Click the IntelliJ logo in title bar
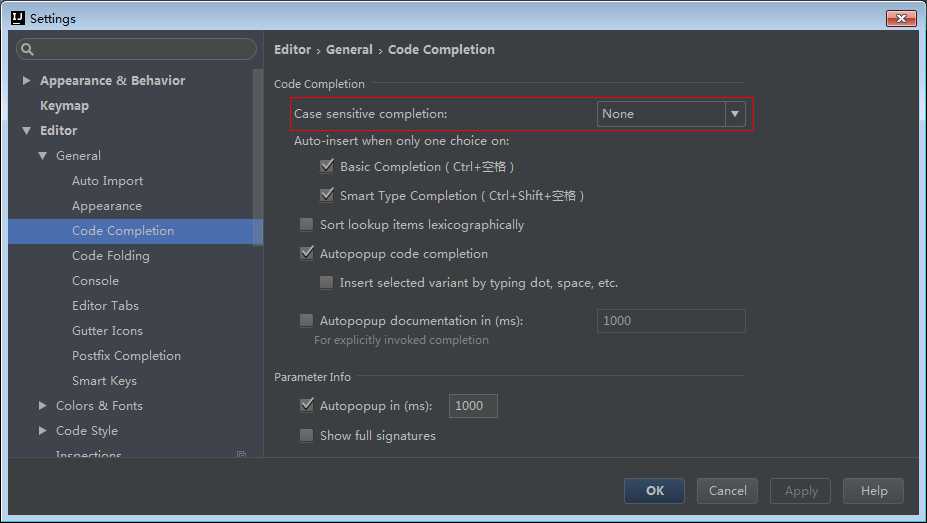 (x=18, y=18)
